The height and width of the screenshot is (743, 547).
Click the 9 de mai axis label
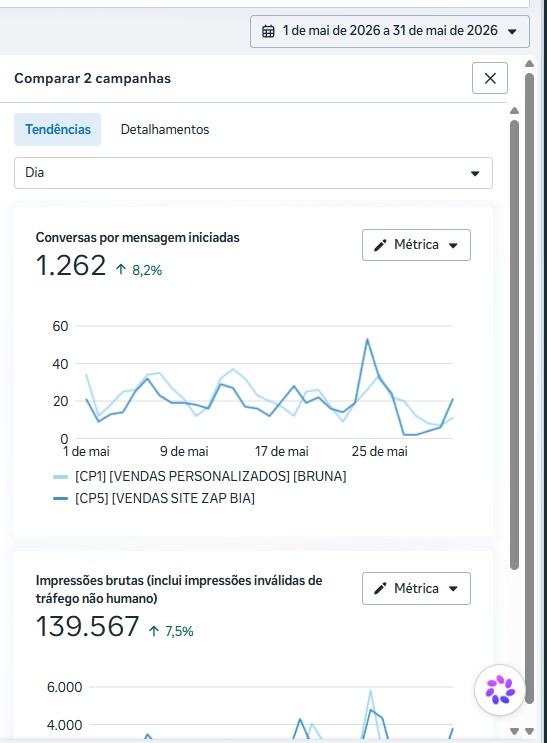coord(184,452)
